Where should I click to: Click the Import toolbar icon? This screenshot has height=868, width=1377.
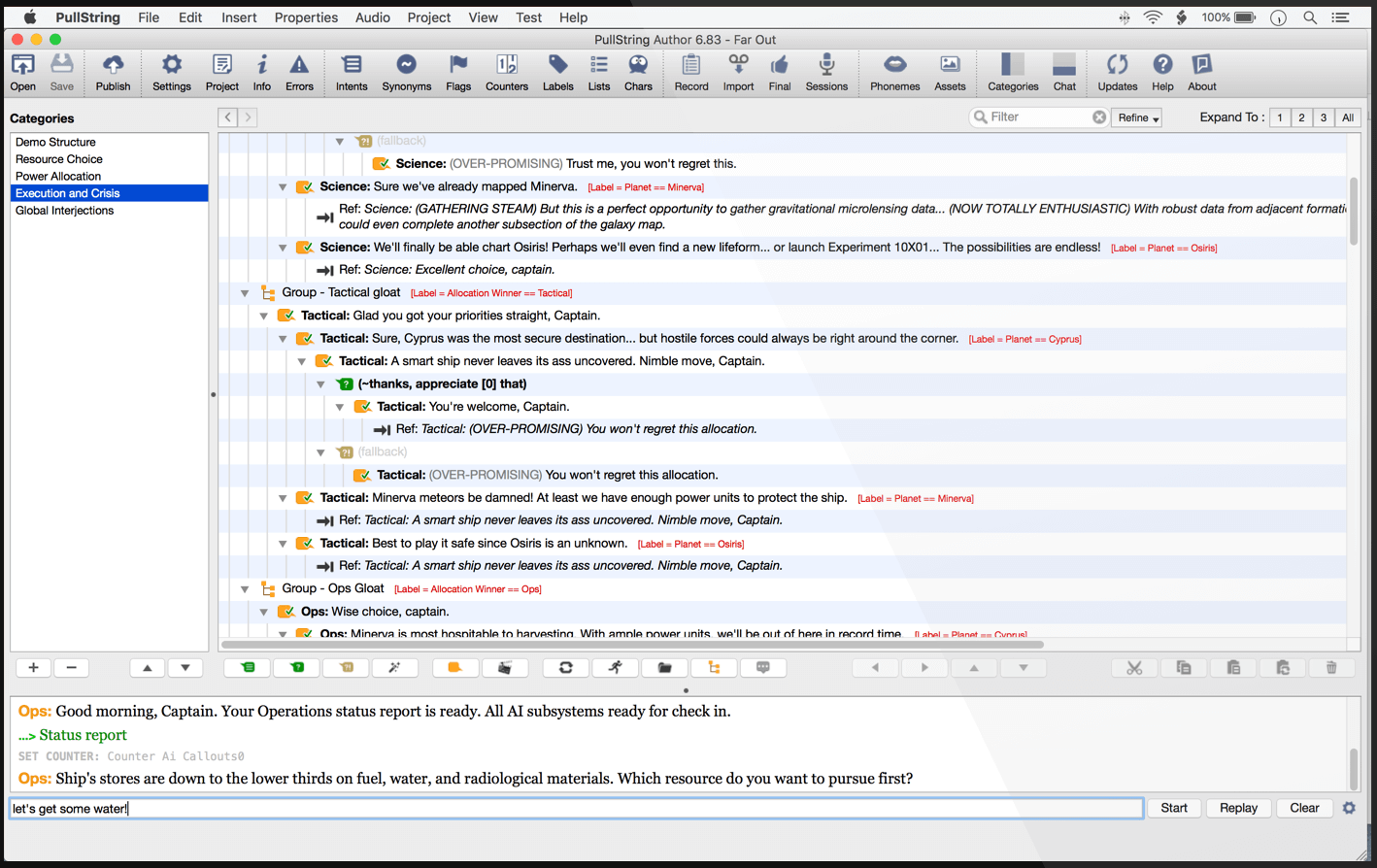click(738, 72)
